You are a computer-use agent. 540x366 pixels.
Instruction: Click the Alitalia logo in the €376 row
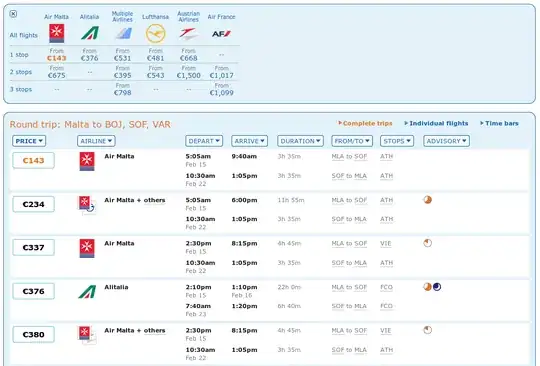pyautogui.click(x=87, y=292)
